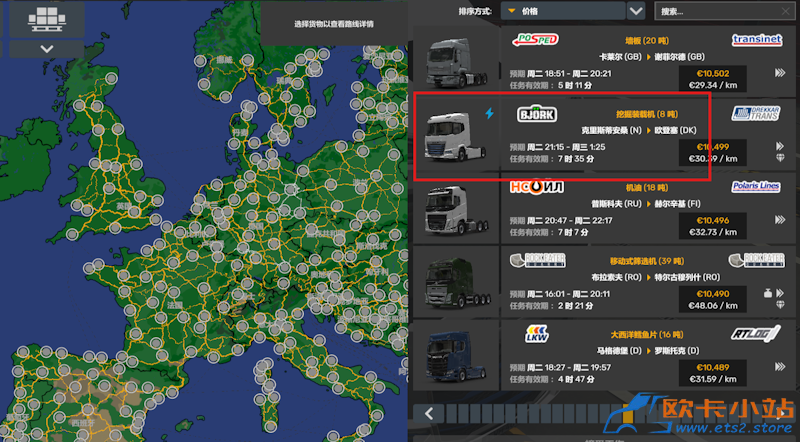Go to previous page with left arrow

(x=428, y=412)
